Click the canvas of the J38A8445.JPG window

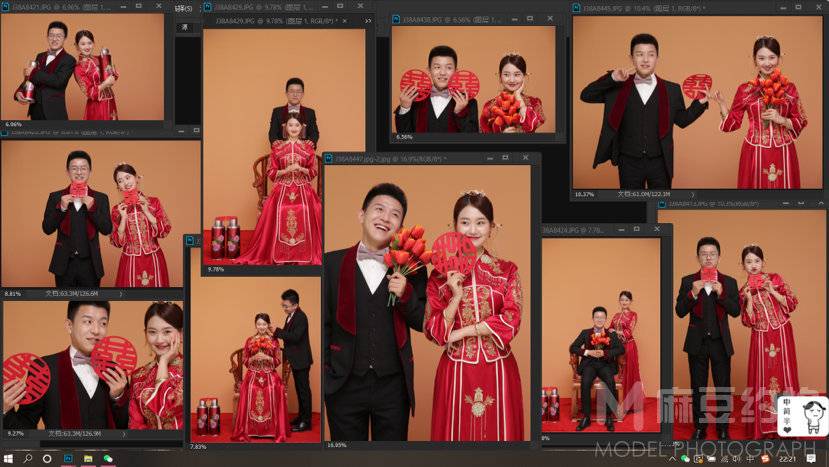click(698, 102)
